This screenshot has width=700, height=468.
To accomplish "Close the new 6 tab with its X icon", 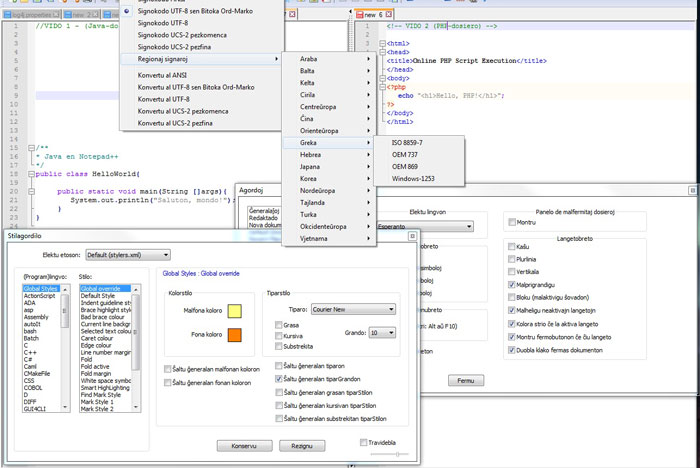I will (388, 15).
